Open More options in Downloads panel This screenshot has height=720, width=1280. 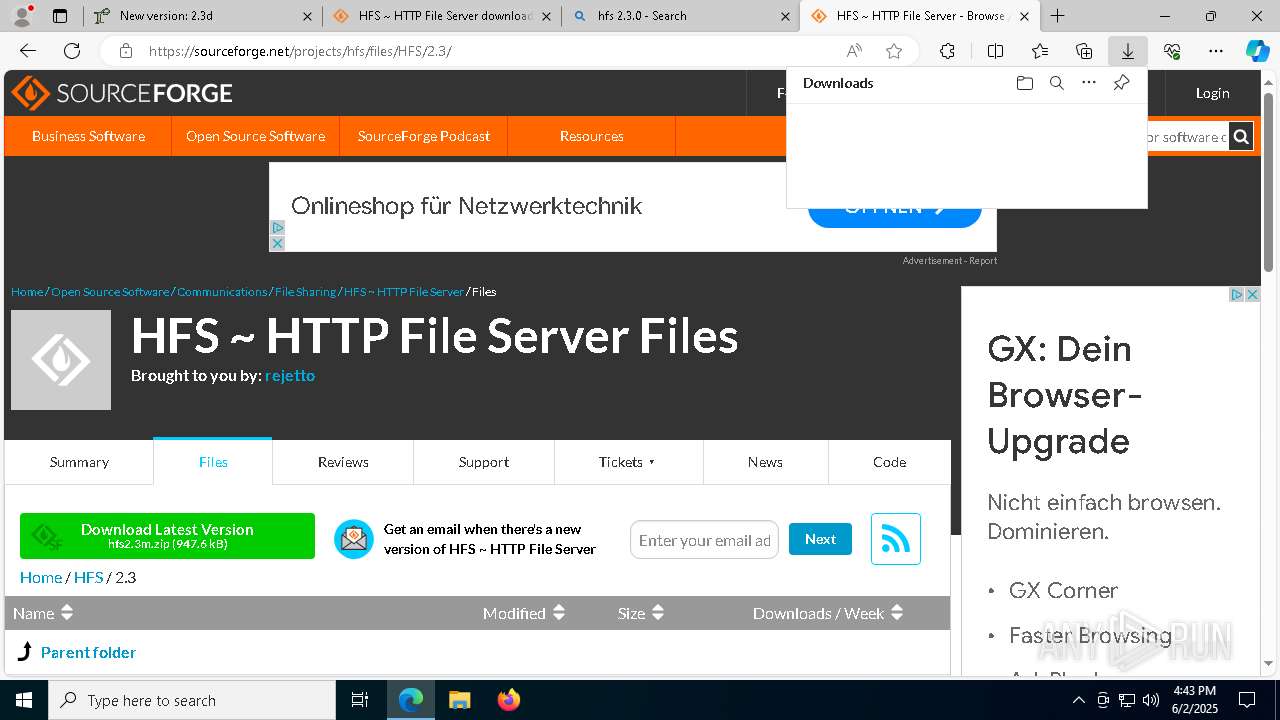click(x=1089, y=83)
